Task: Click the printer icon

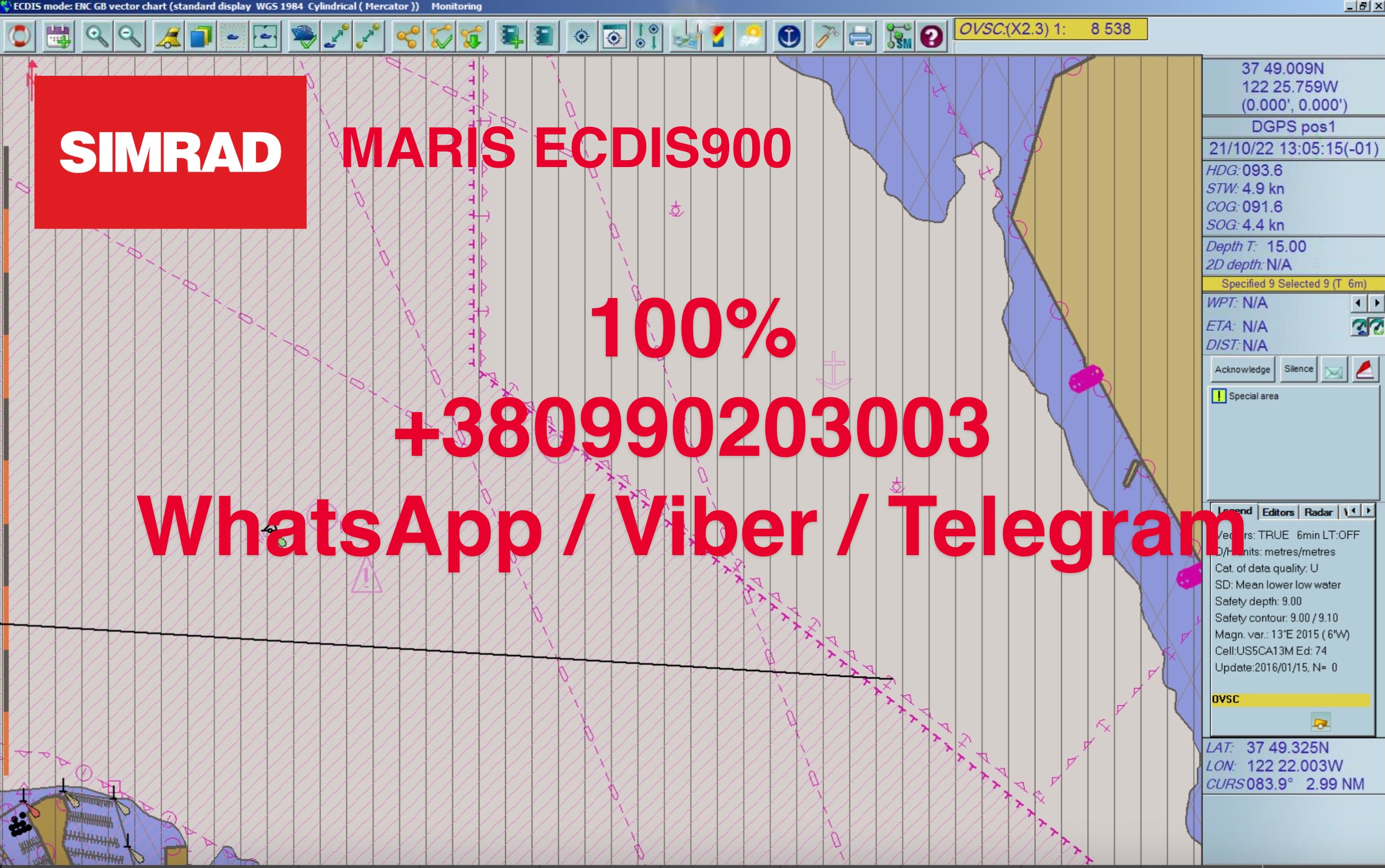Action: 860,37
